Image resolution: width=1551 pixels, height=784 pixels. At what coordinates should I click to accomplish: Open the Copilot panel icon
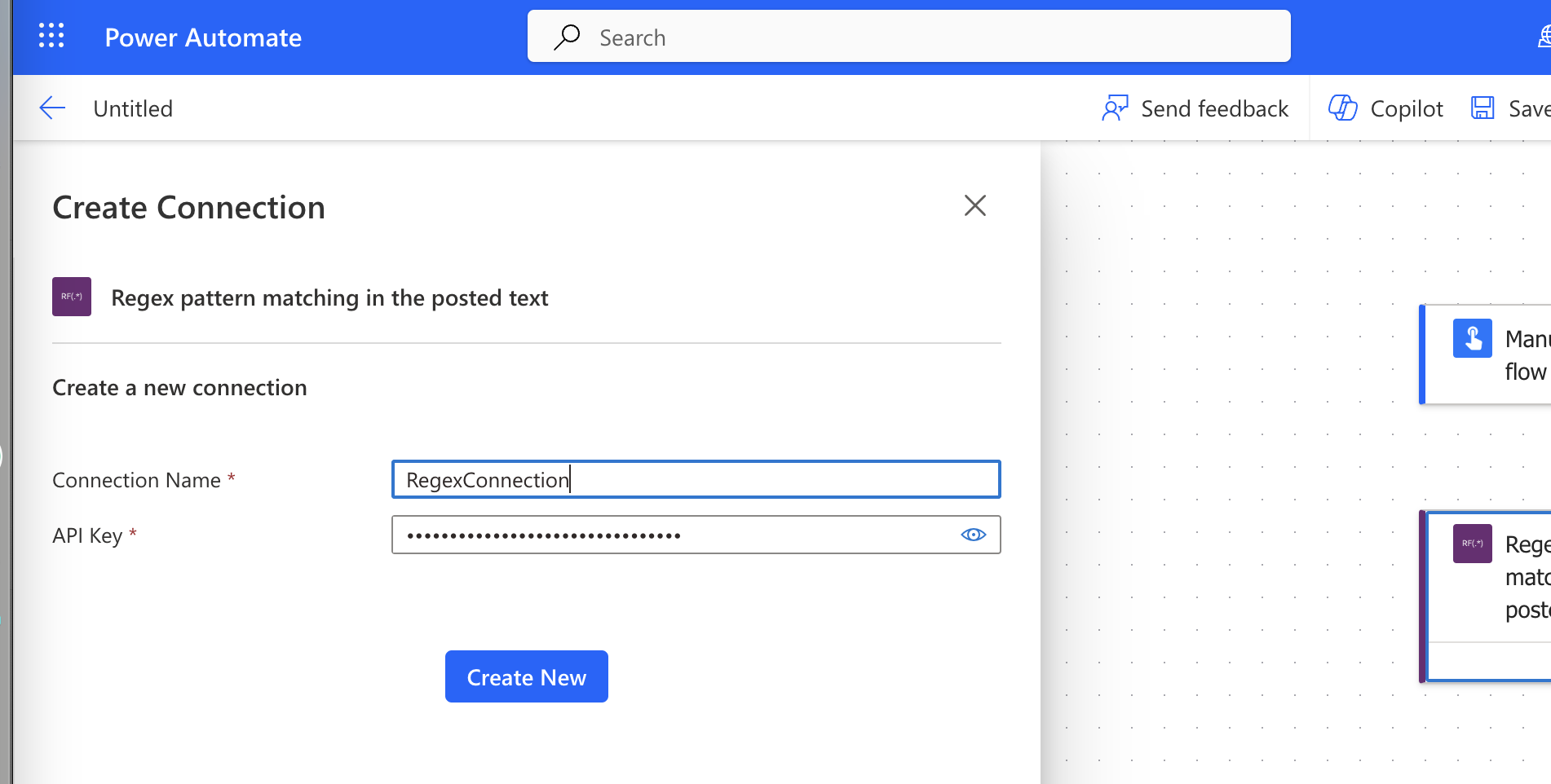pos(1342,108)
